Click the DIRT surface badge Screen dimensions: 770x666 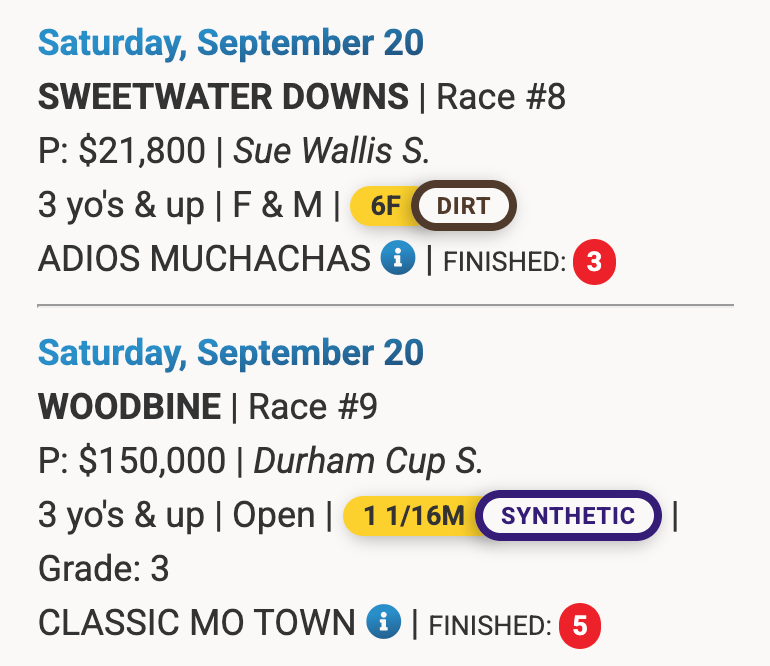pos(463,206)
